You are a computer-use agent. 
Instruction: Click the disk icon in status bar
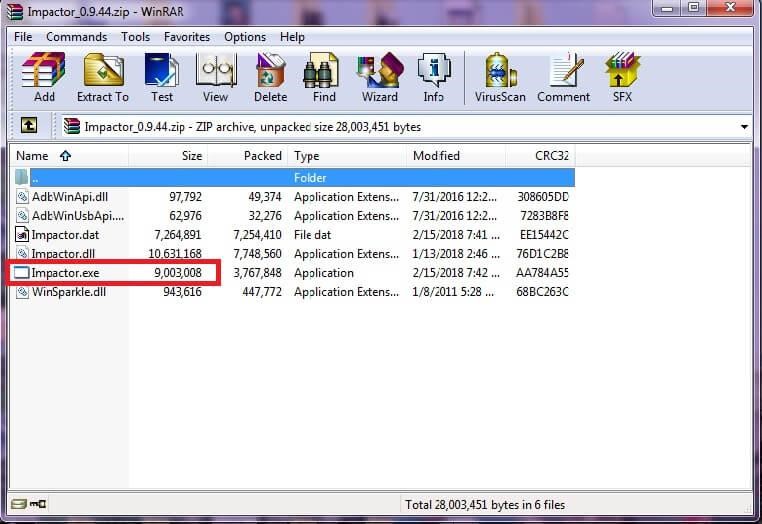coord(18,504)
